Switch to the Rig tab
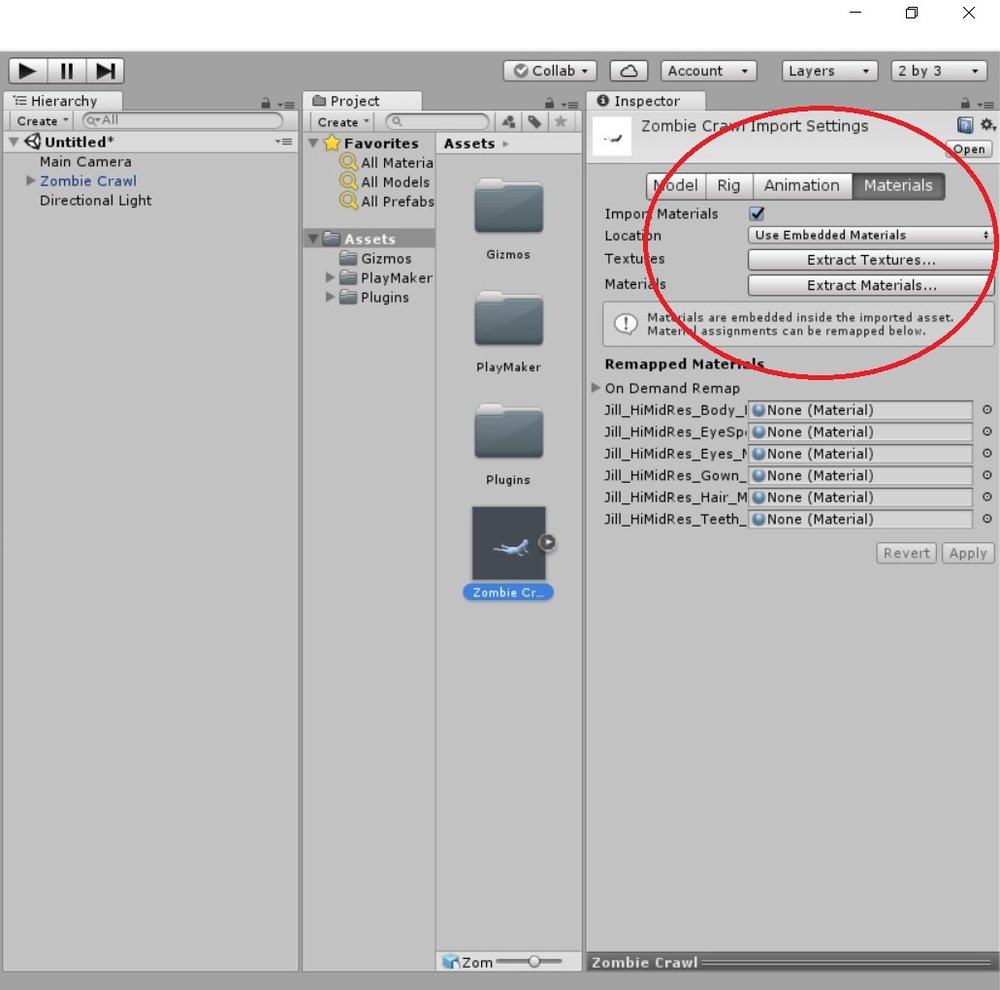The height and width of the screenshot is (990, 1000). 728,186
